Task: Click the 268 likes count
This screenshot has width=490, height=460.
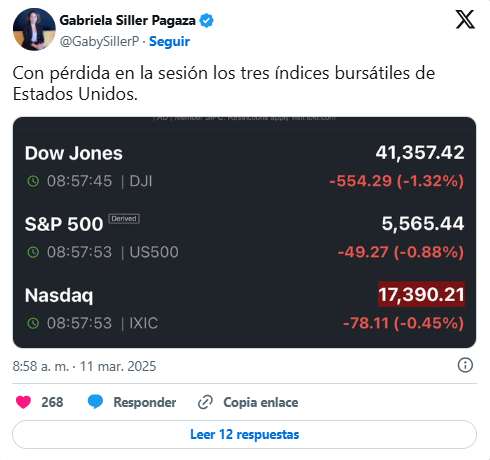Action: pyautogui.click(x=52, y=402)
